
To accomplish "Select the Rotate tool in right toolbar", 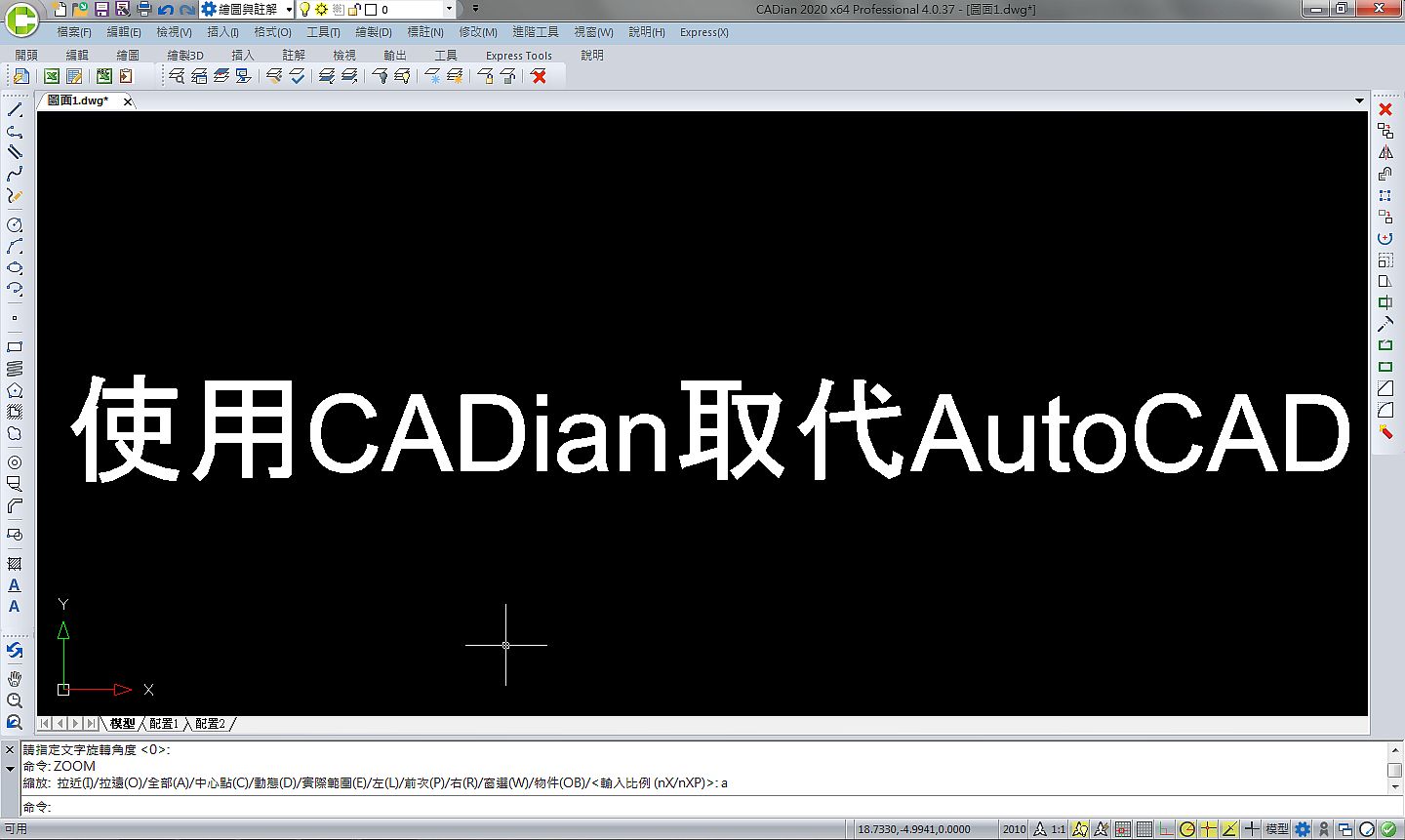I will click(1385, 238).
